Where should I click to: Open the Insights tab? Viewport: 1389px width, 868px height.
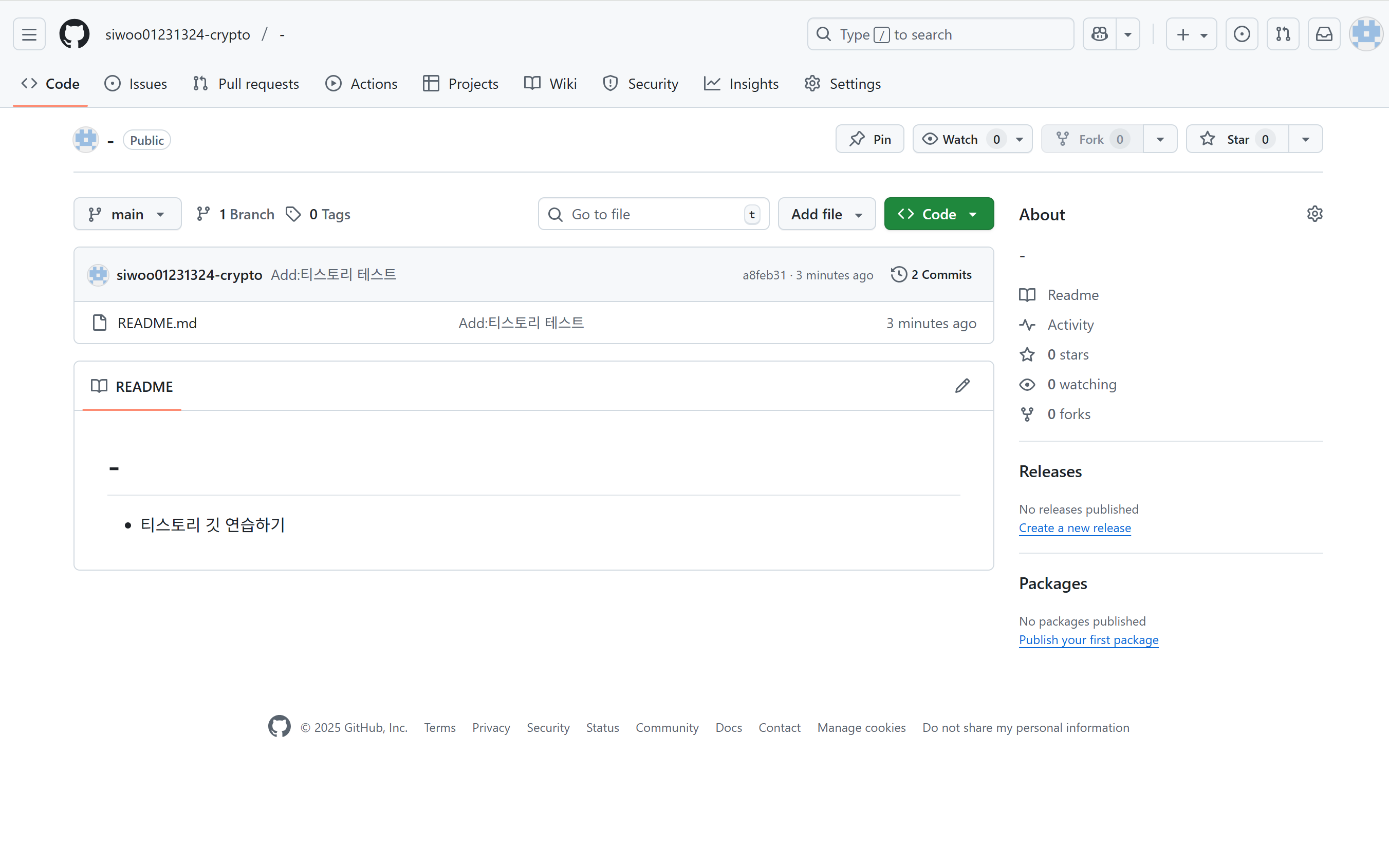pos(742,84)
